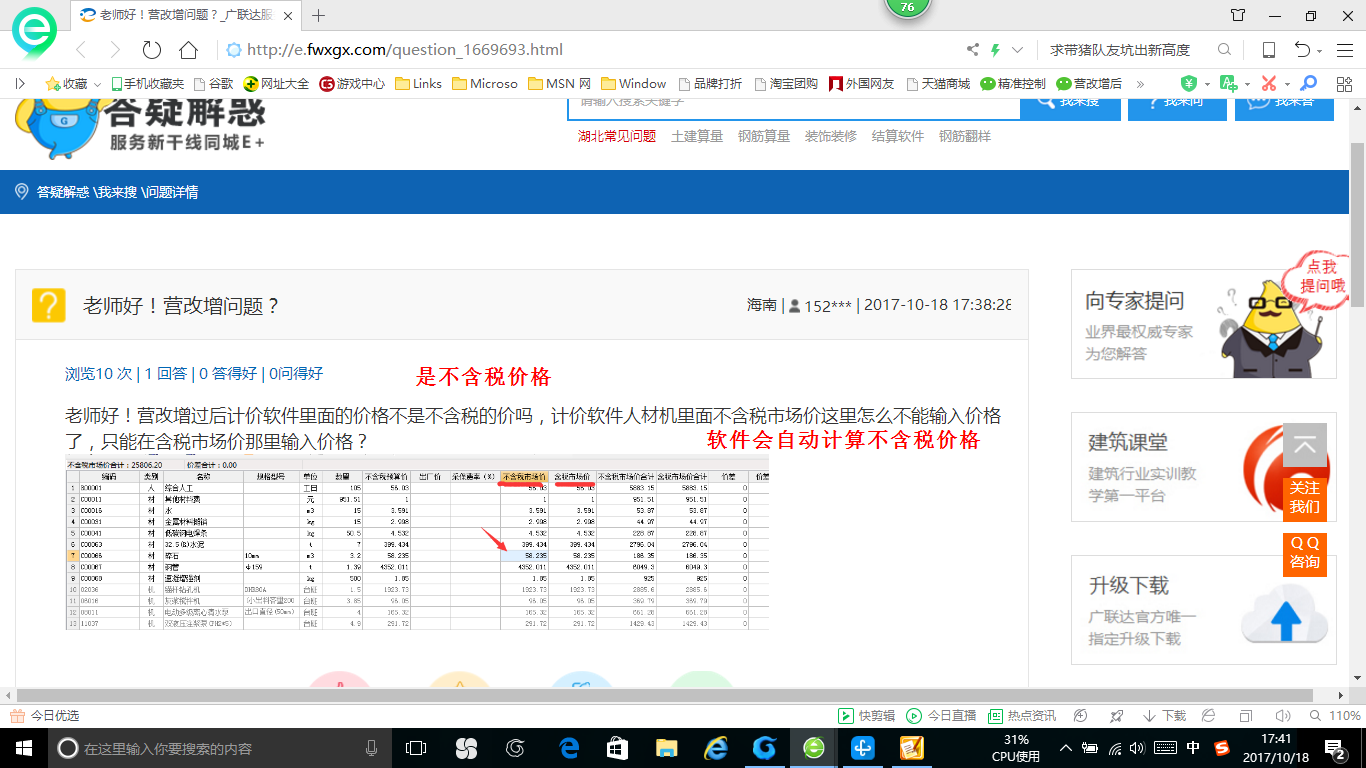Click the browser forward arrow
This screenshot has width=1366, height=768.
tap(115, 50)
